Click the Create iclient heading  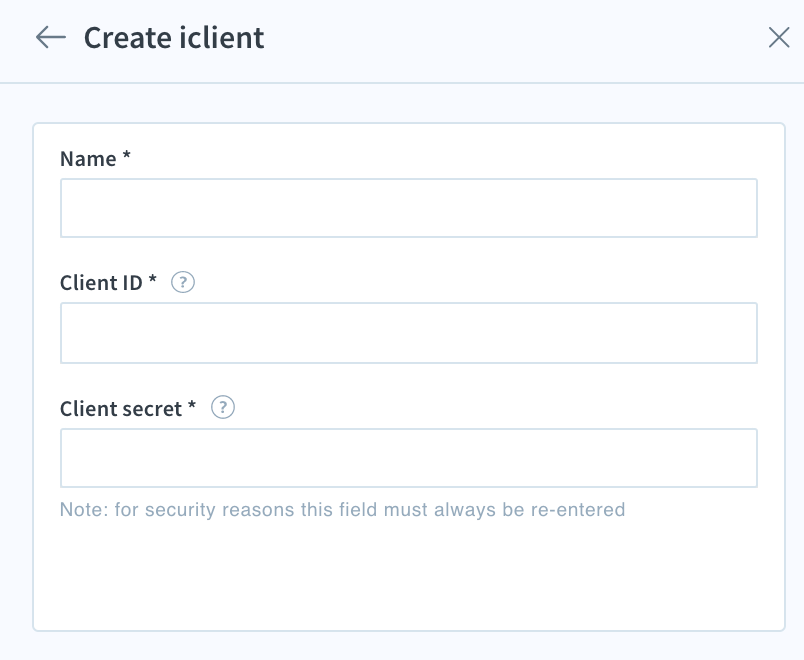[x=174, y=37]
